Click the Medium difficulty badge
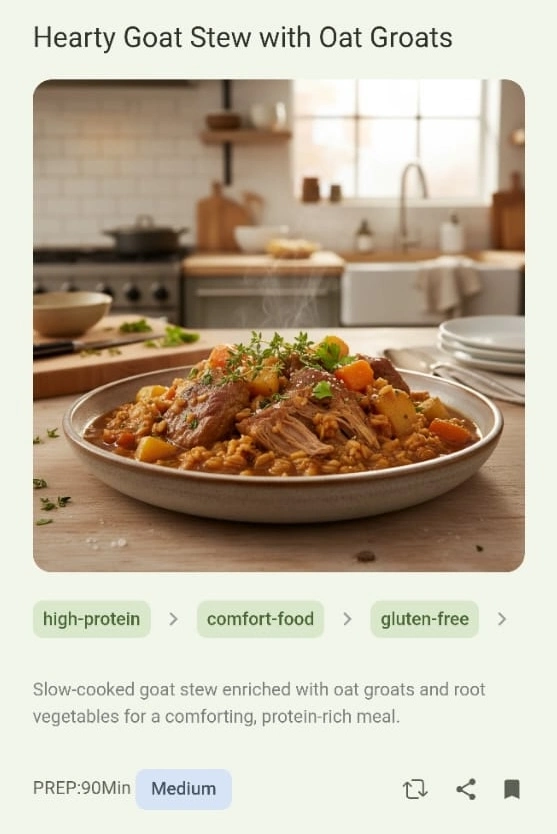Screen dimensions: 557x834 [184, 789]
